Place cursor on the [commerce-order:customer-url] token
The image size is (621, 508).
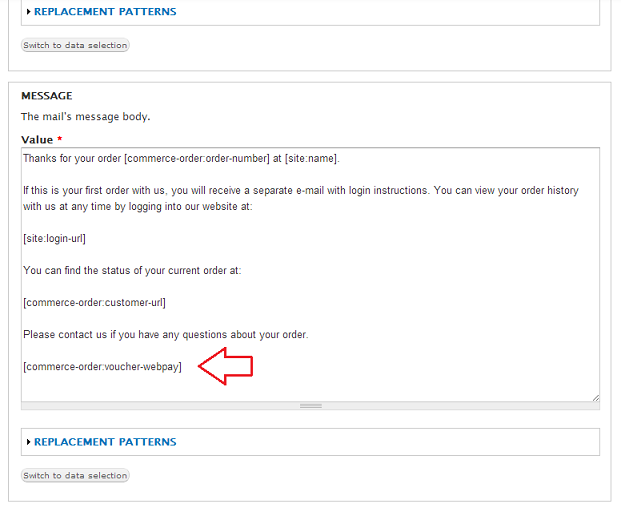tap(94, 302)
